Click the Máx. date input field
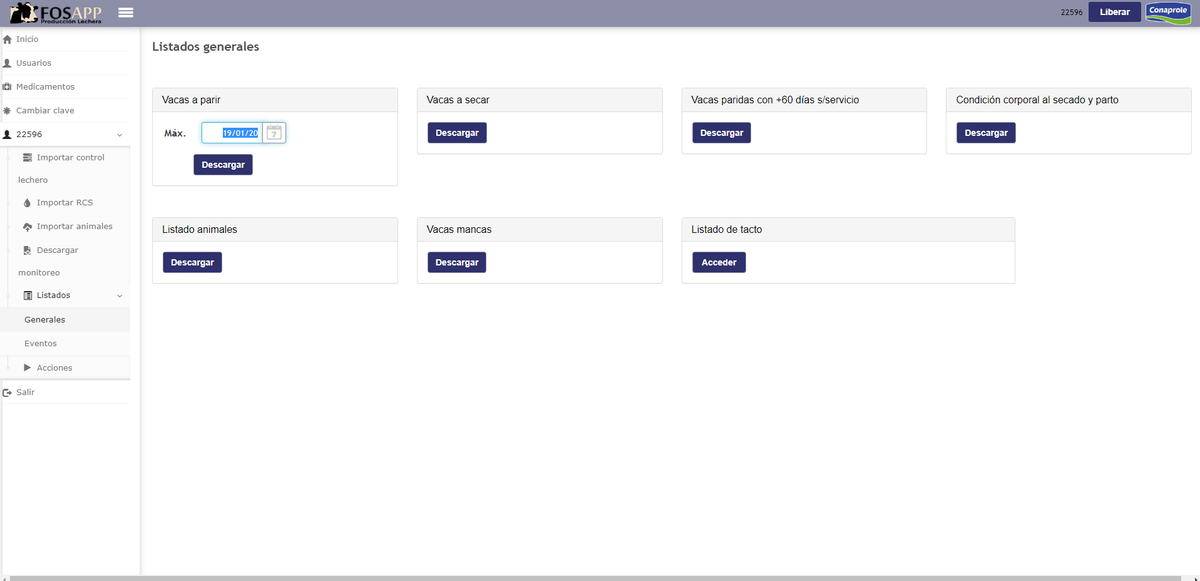The width and height of the screenshot is (1200, 581). 232,133
